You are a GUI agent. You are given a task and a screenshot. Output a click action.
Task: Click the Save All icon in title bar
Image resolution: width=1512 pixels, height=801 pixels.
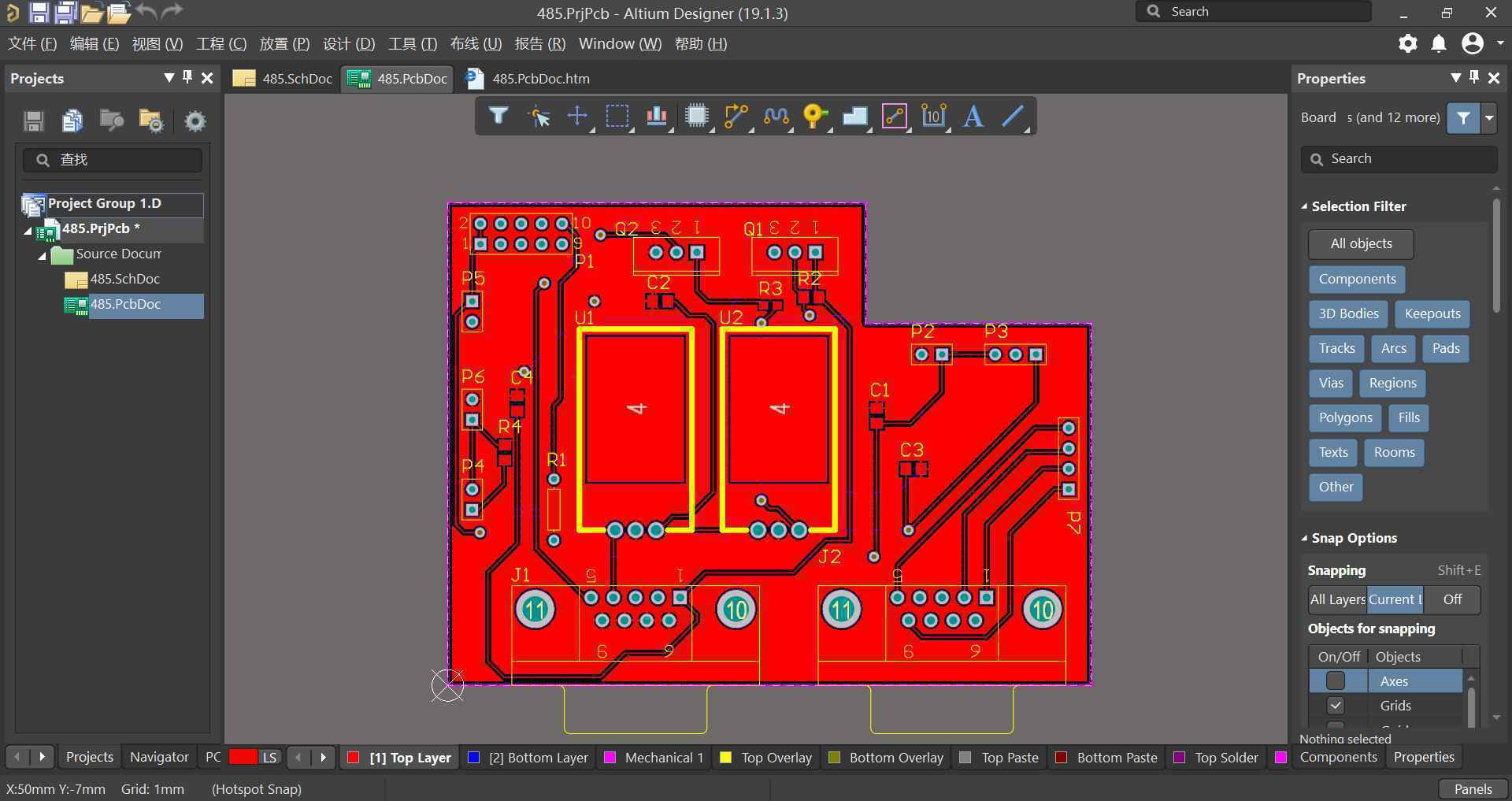coord(65,13)
